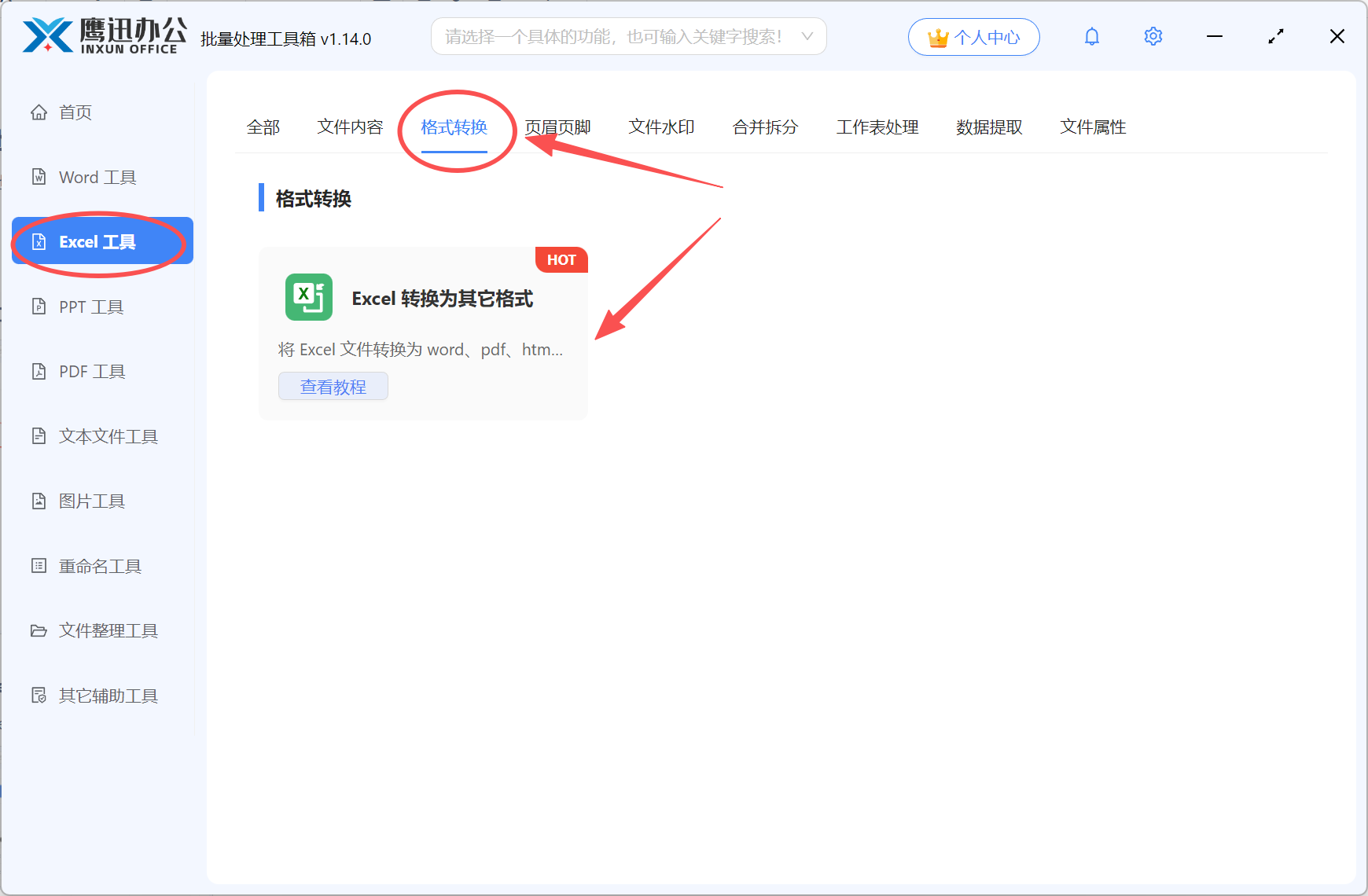Image resolution: width=1368 pixels, height=896 pixels.
Task: Open 其它辅助工具 from the sidebar
Action: point(107,695)
